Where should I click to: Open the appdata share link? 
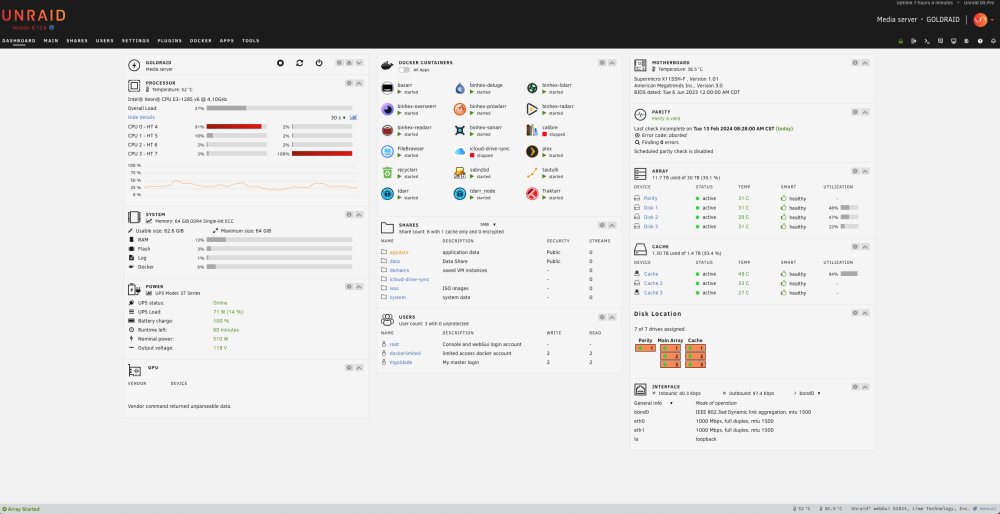399,252
